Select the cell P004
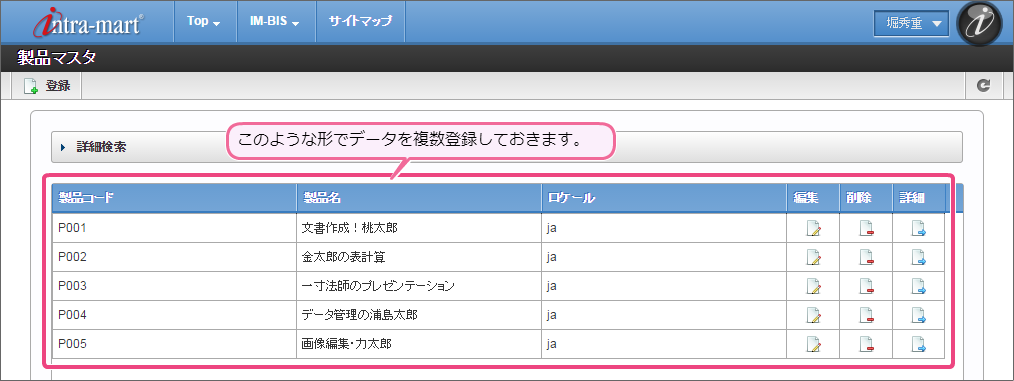 click(175, 315)
